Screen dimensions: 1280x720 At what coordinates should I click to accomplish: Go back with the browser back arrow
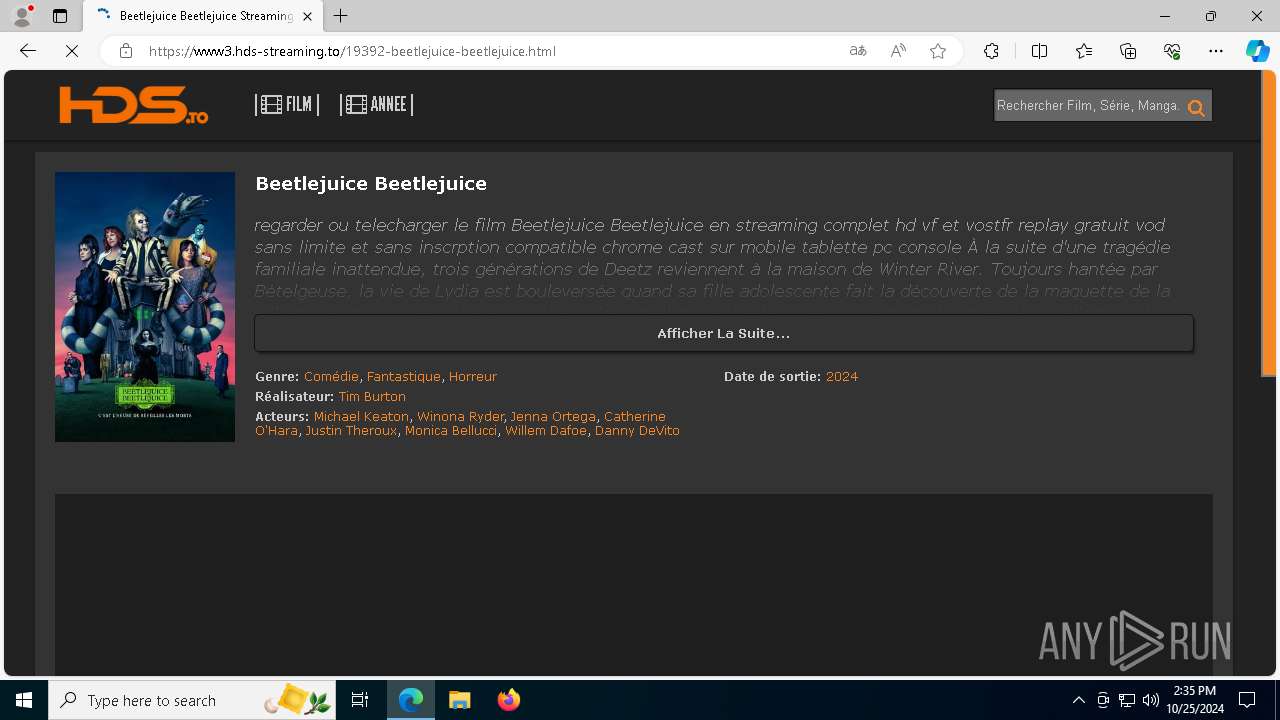coord(28,51)
